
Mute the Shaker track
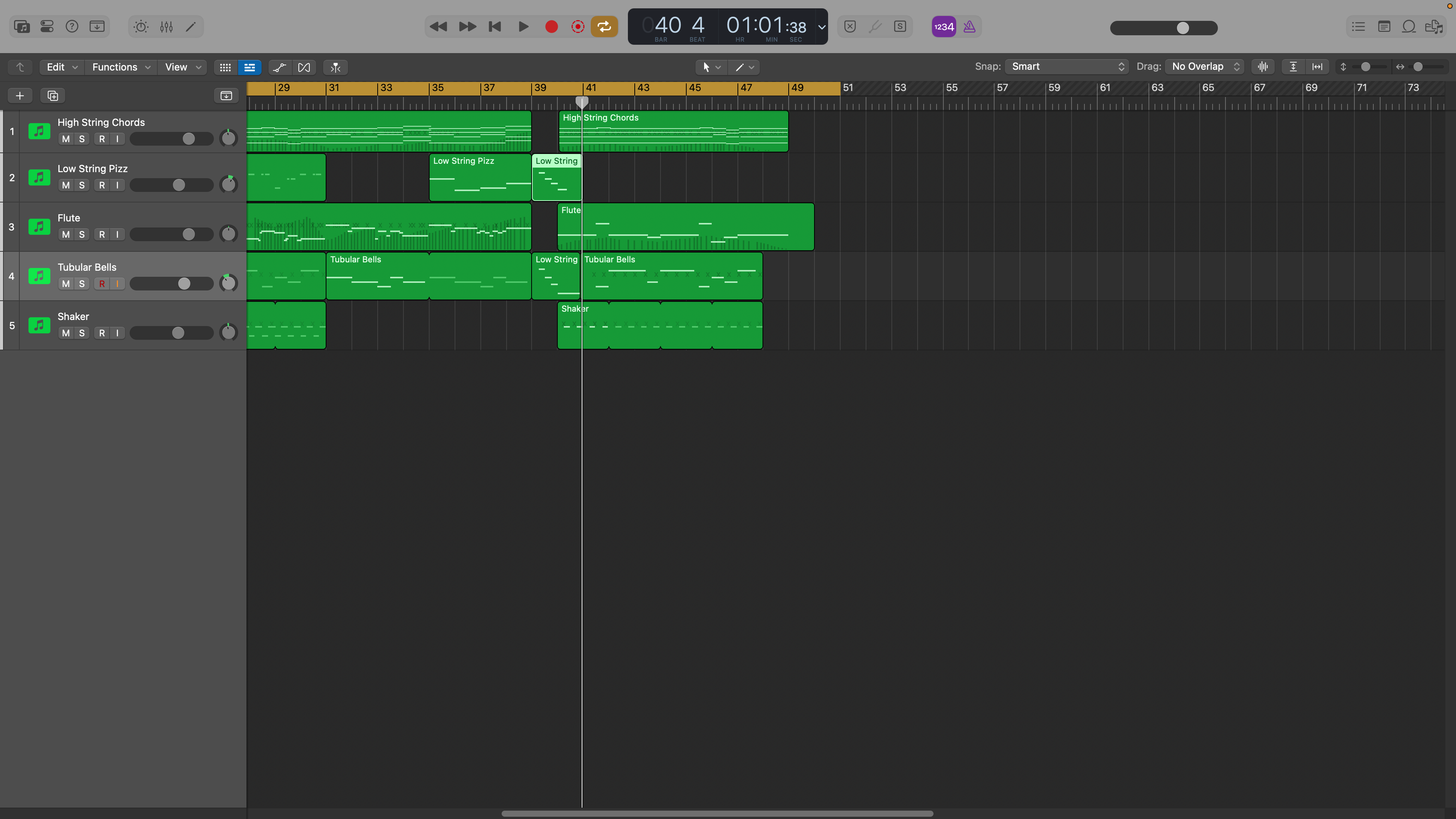tap(66, 333)
